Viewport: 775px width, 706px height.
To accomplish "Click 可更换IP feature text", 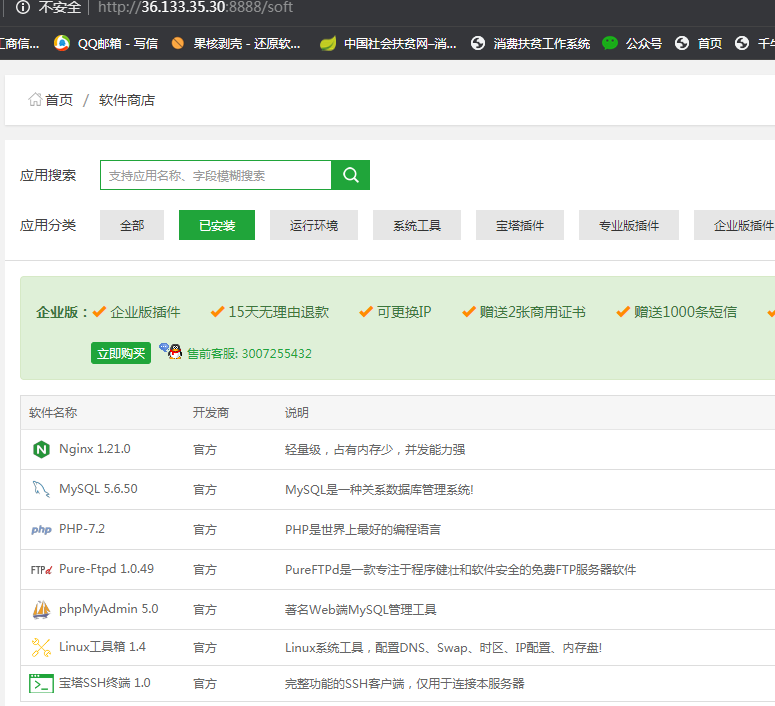I will point(404,312).
